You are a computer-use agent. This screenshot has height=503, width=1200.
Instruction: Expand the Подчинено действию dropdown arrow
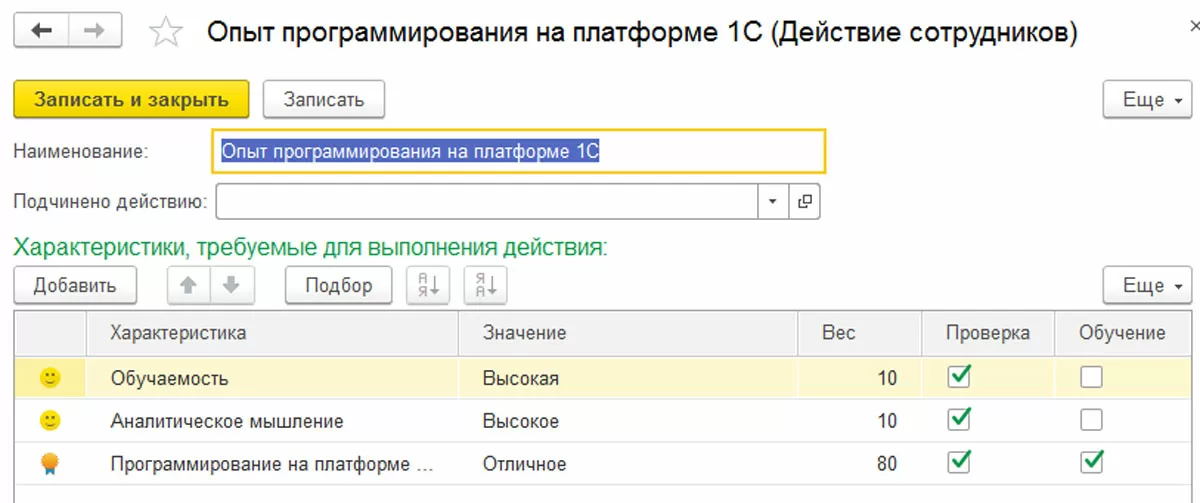coord(772,202)
